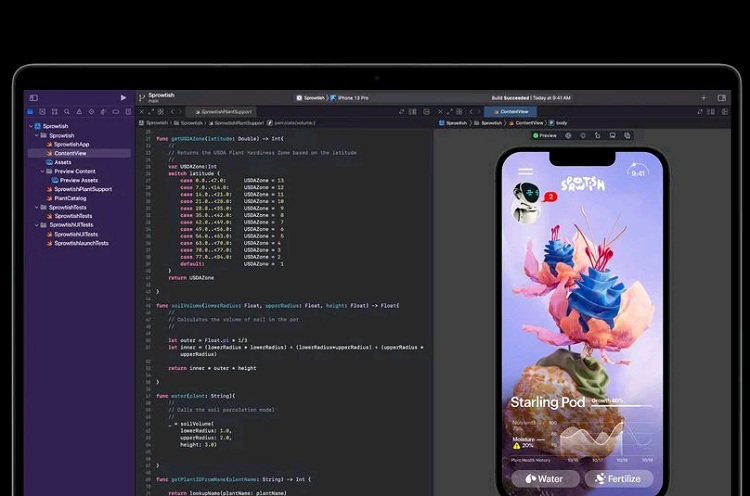
Task: Go back in left editor history
Action: click(x=172, y=112)
